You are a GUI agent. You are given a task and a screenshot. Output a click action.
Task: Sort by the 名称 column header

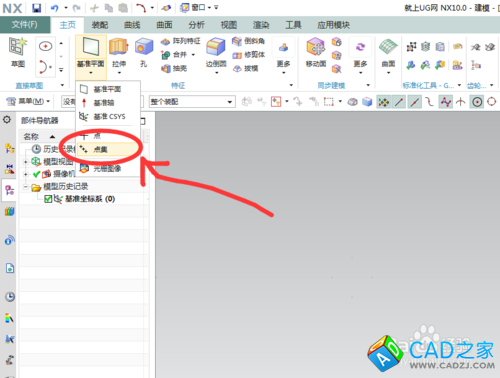[31, 137]
